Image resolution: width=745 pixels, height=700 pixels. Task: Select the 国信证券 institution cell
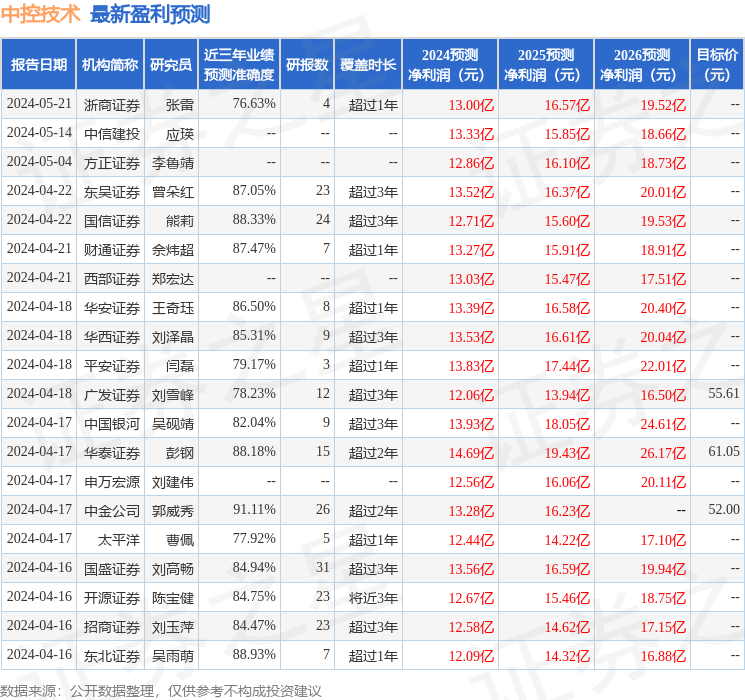[x=112, y=221]
